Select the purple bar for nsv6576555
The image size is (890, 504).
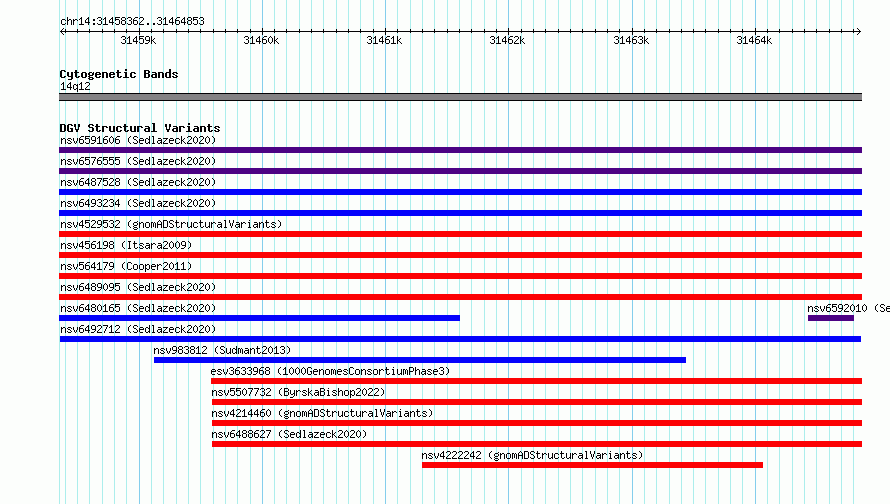pyautogui.click(x=460, y=171)
